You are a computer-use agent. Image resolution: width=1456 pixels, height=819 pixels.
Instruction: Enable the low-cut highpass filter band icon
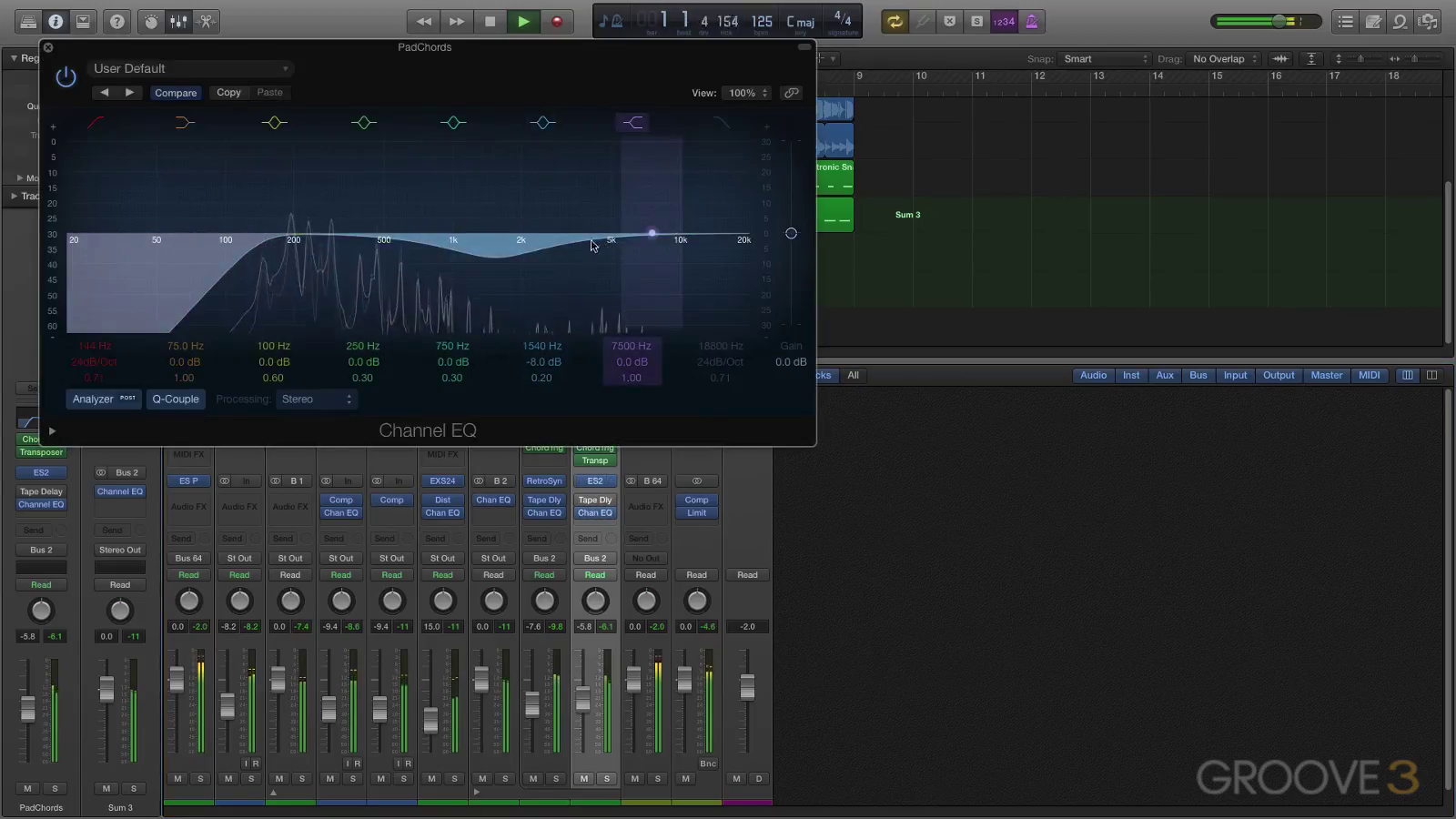pos(95,122)
